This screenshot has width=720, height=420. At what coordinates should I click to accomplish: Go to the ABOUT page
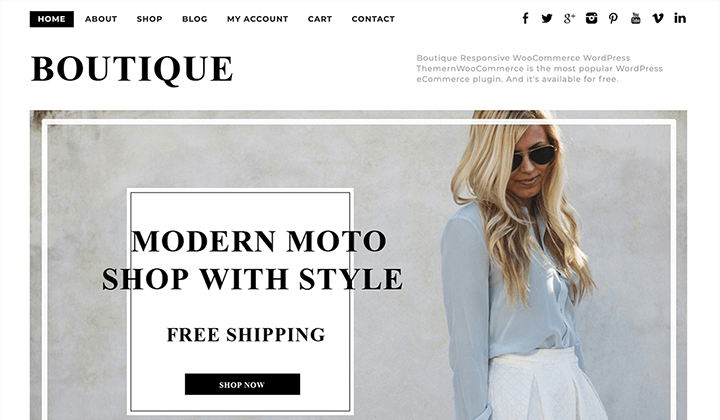[101, 19]
